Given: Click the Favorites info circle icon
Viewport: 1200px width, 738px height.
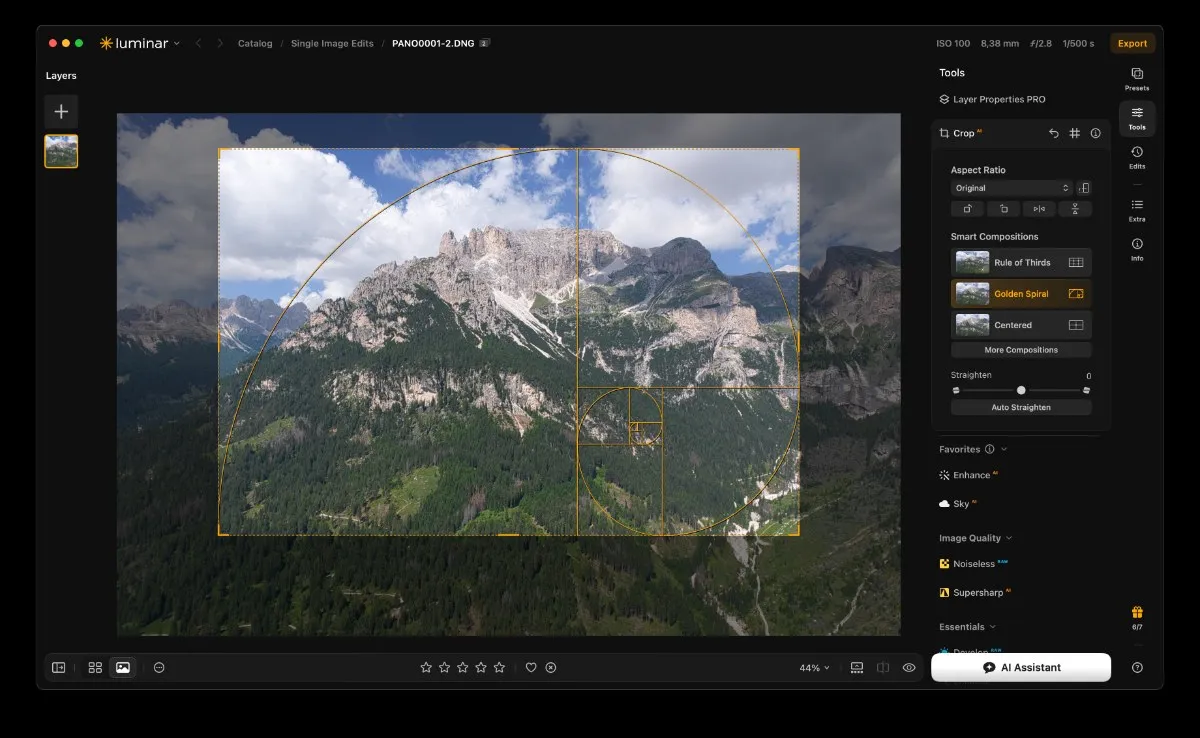Looking at the screenshot, I should point(989,449).
